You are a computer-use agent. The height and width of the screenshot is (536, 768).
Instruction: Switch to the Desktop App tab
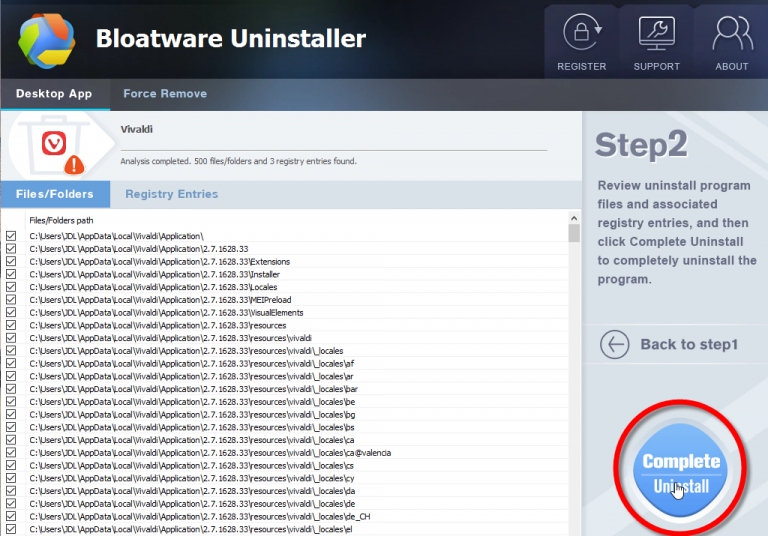coord(54,94)
